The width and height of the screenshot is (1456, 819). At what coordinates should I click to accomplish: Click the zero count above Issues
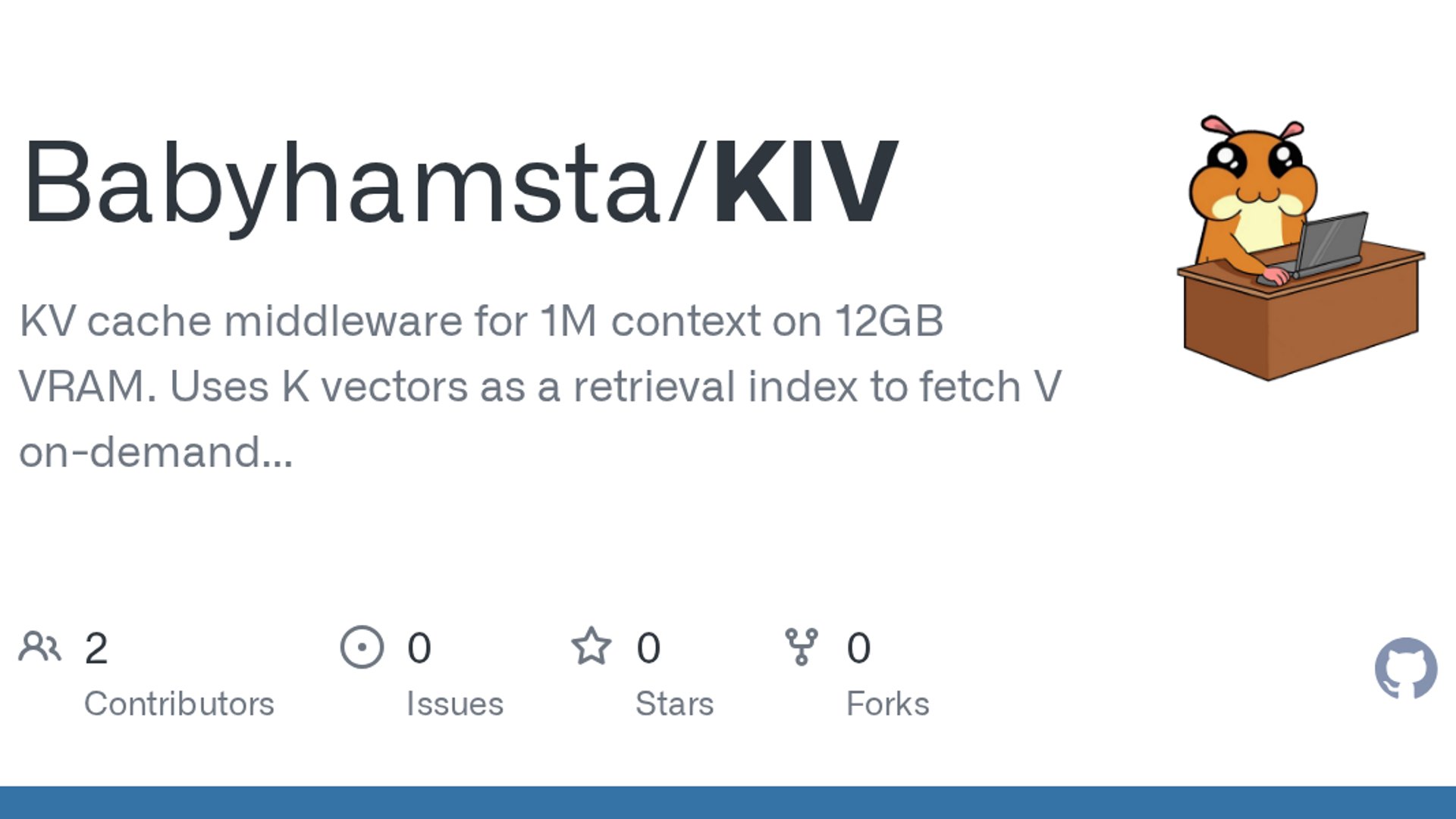[x=419, y=648]
